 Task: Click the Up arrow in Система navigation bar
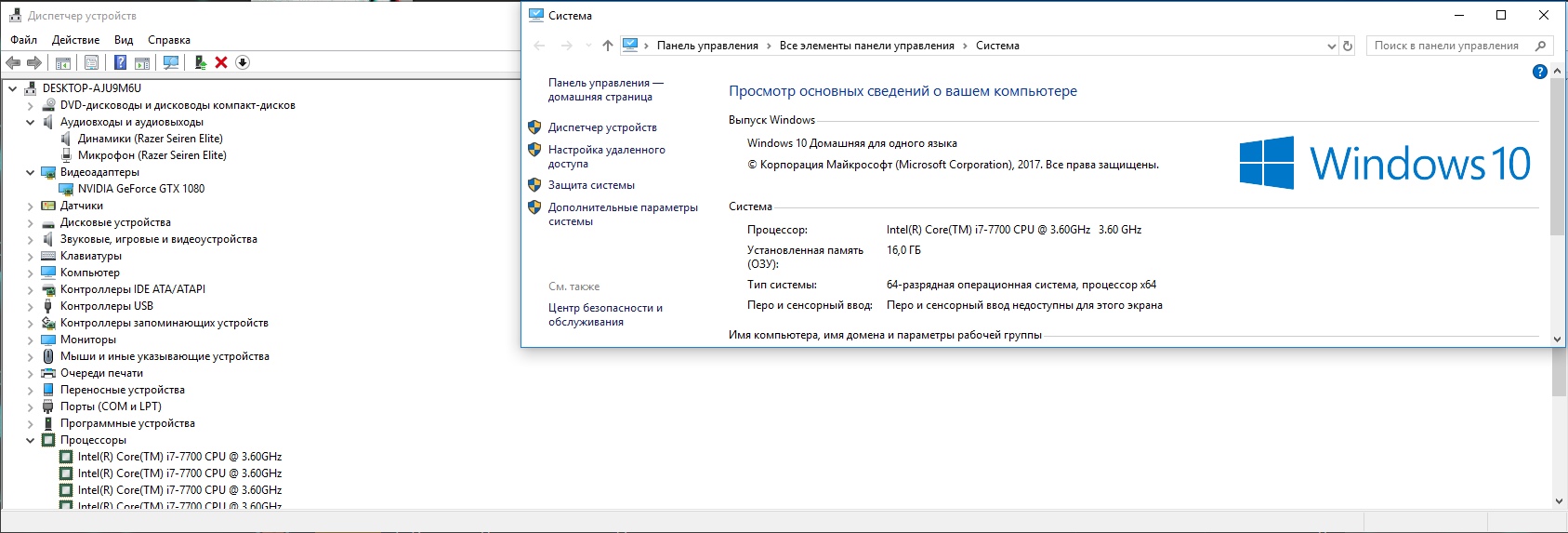point(608,46)
